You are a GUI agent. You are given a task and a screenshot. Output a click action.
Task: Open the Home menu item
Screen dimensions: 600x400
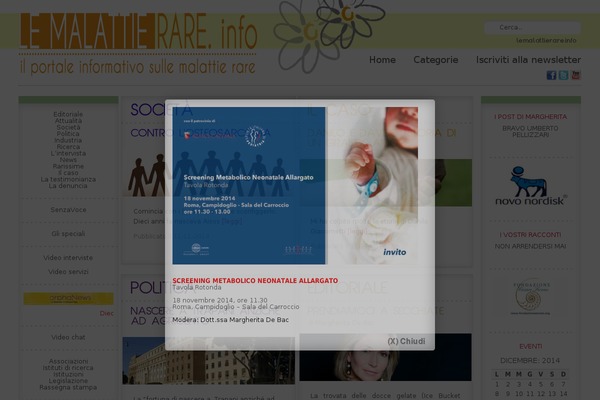(x=382, y=60)
